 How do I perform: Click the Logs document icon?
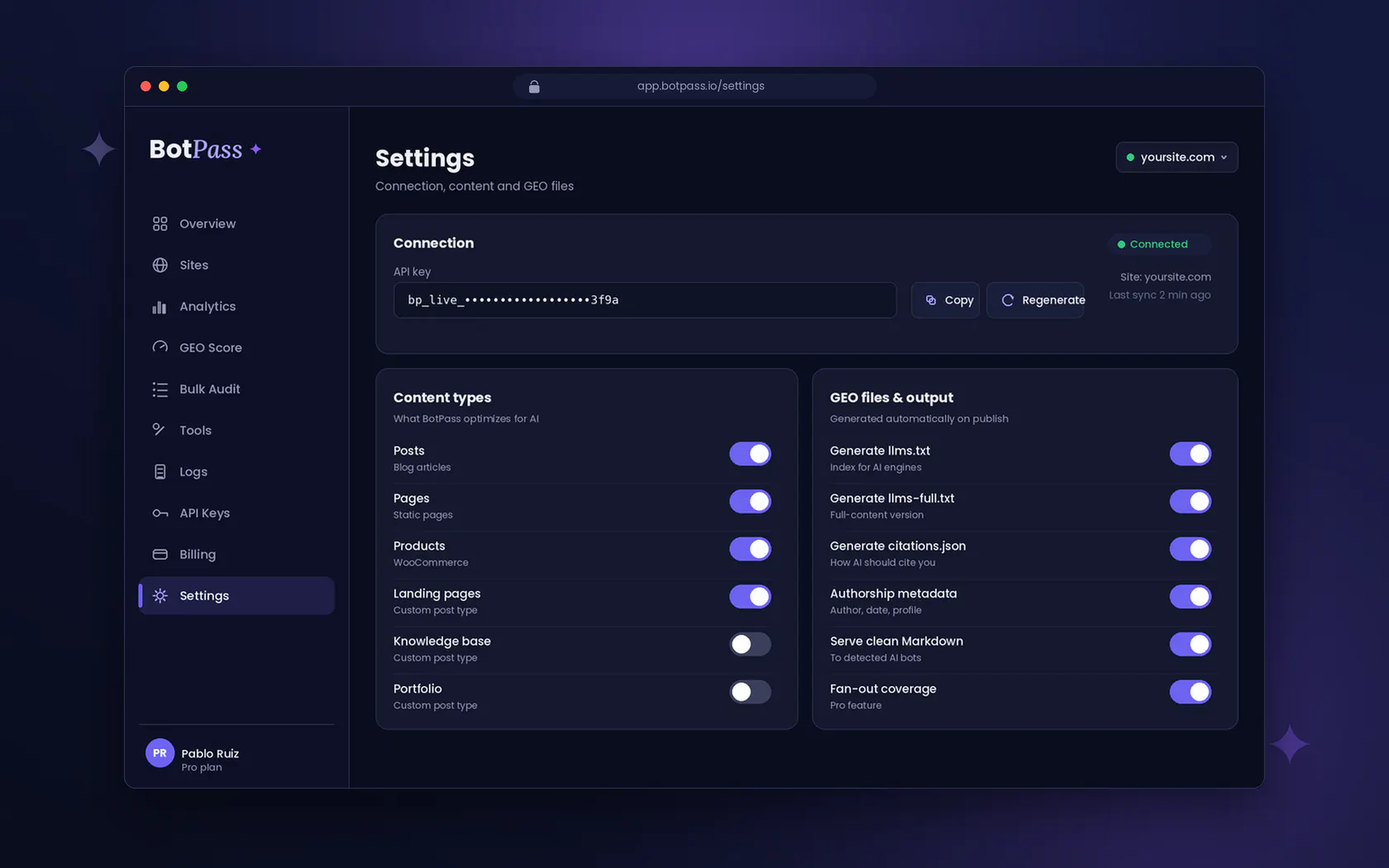click(x=160, y=472)
